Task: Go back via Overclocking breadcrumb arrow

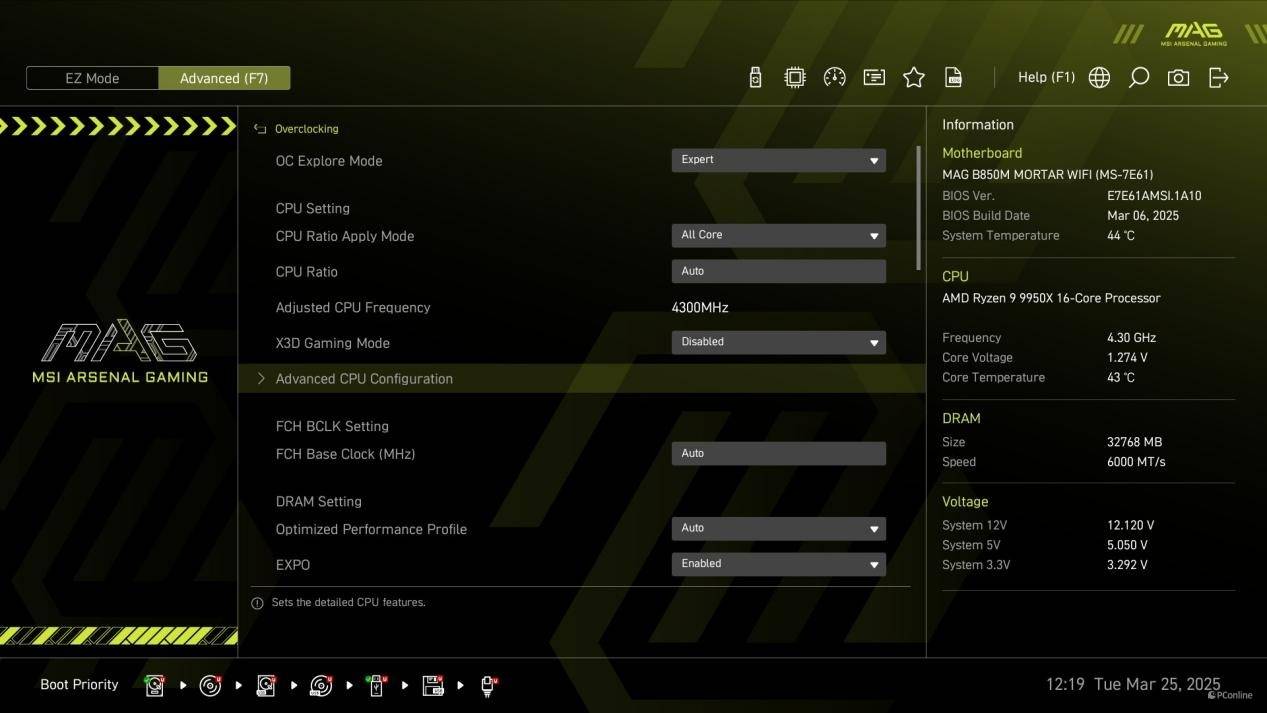Action: pyautogui.click(x=260, y=129)
